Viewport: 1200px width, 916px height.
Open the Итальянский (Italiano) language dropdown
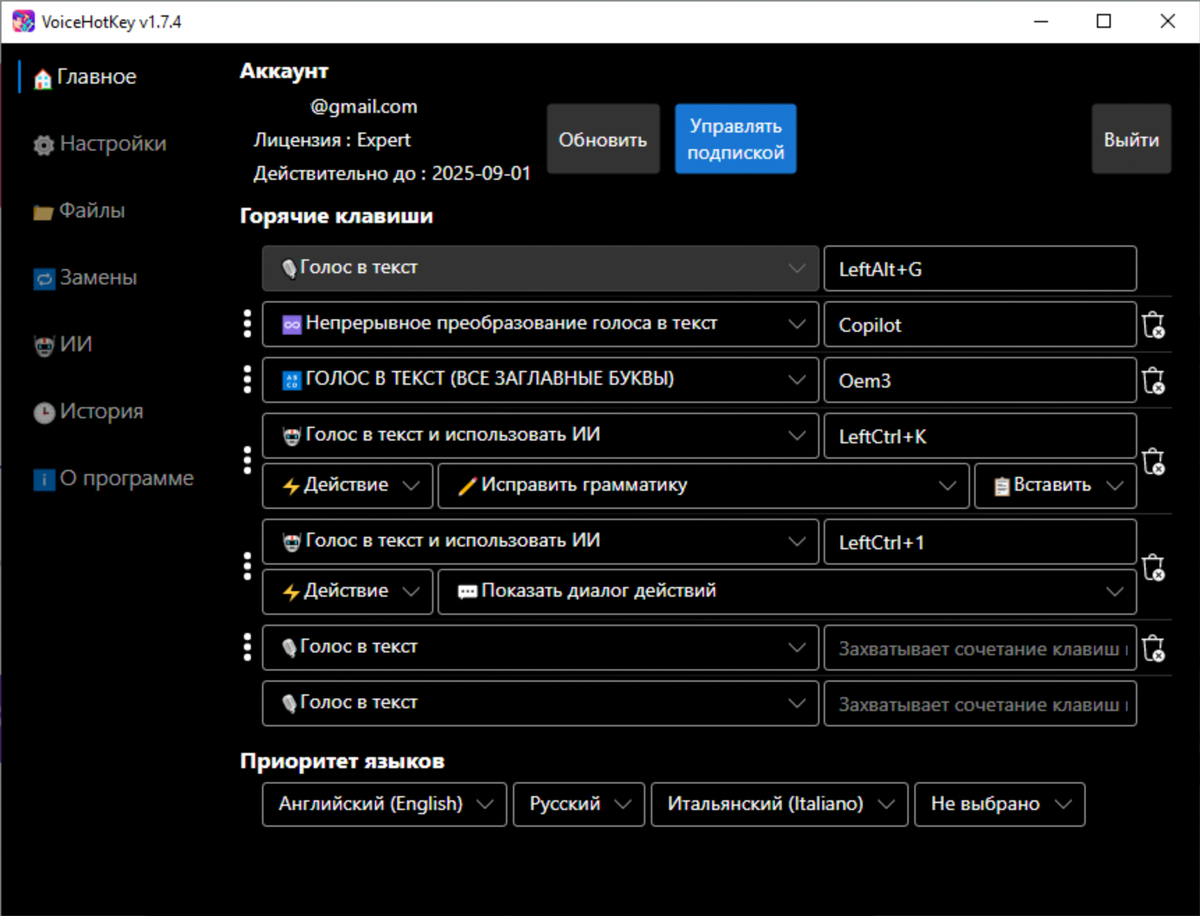780,804
